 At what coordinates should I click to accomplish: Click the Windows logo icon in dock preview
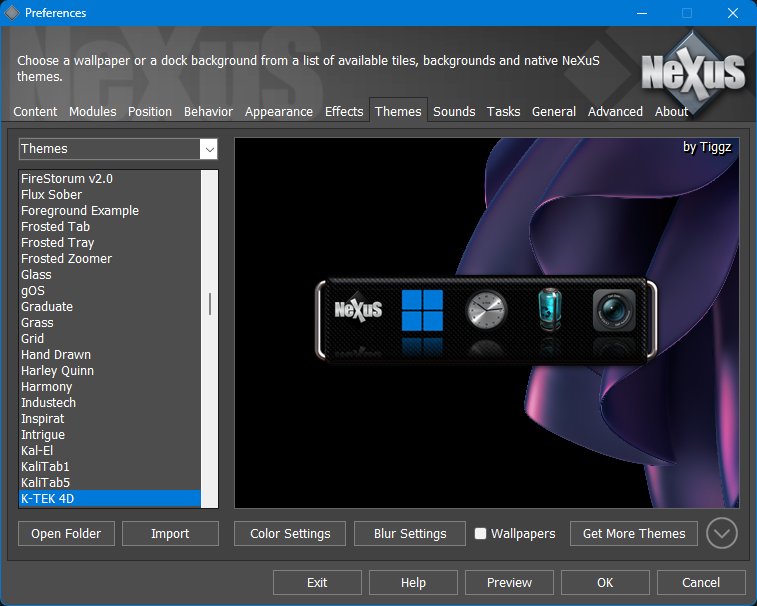pyautogui.click(x=422, y=310)
